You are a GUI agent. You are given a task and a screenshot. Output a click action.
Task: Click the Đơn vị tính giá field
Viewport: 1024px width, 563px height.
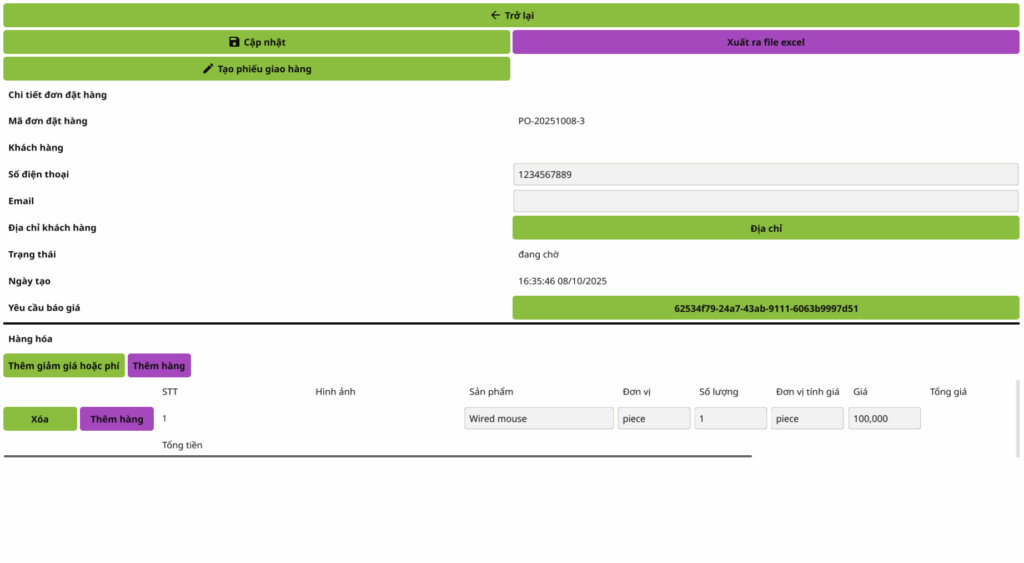(x=807, y=419)
